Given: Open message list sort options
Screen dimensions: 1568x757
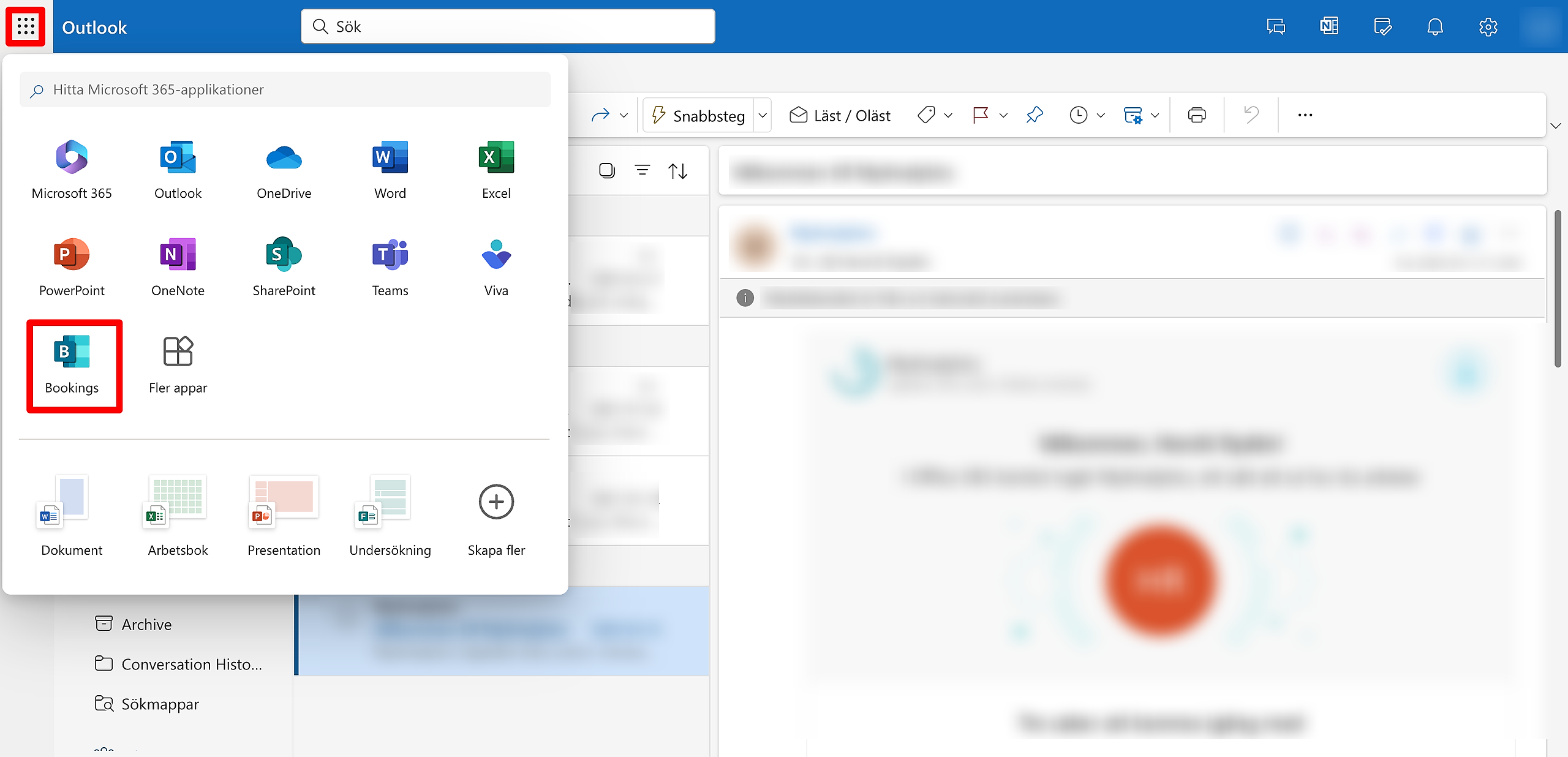Looking at the screenshot, I should [677, 171].
